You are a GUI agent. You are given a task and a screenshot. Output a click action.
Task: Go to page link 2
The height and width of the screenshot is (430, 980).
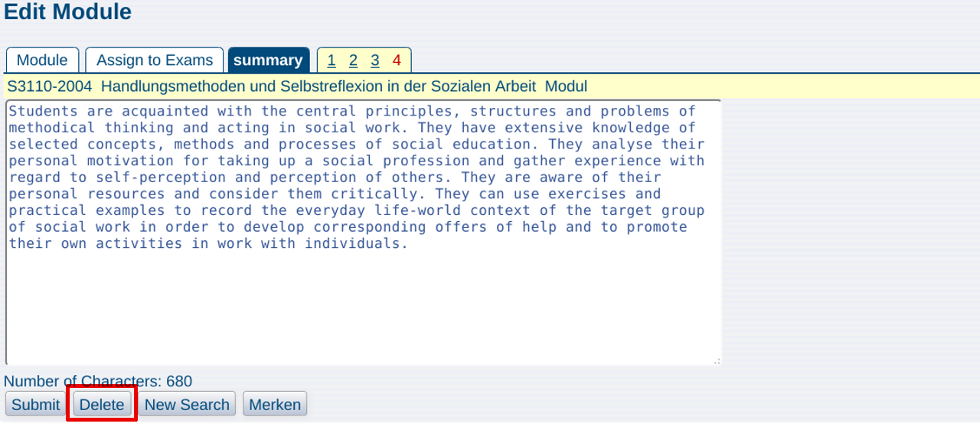(x=353, y=61)
